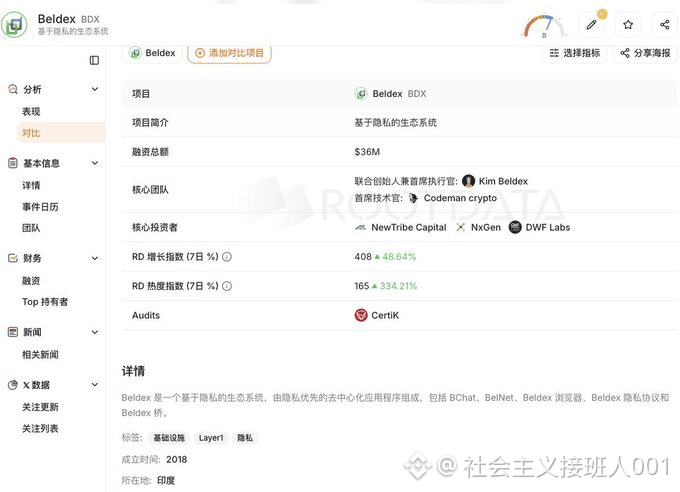Collapse the 基本信息 section chevron
The height and width of the screenshot is (492, 680).
tap(95, 163)
